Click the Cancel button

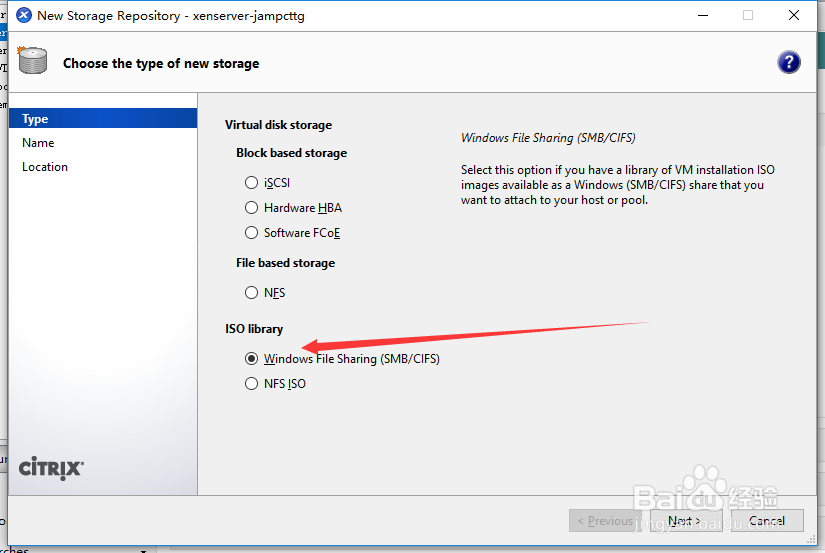click(x=767, y=520)
